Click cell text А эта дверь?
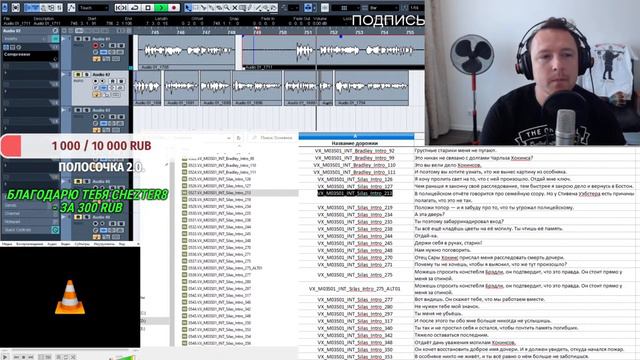The image size is (640, 360). [429, 214]
